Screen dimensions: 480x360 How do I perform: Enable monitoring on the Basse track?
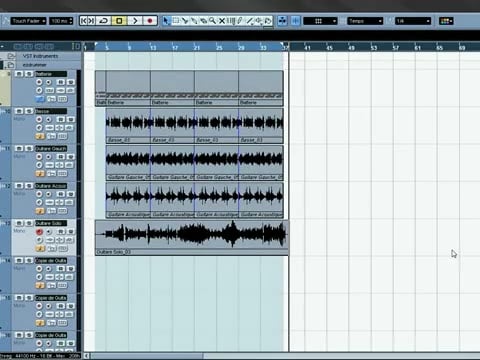click(x=49, y=119)
